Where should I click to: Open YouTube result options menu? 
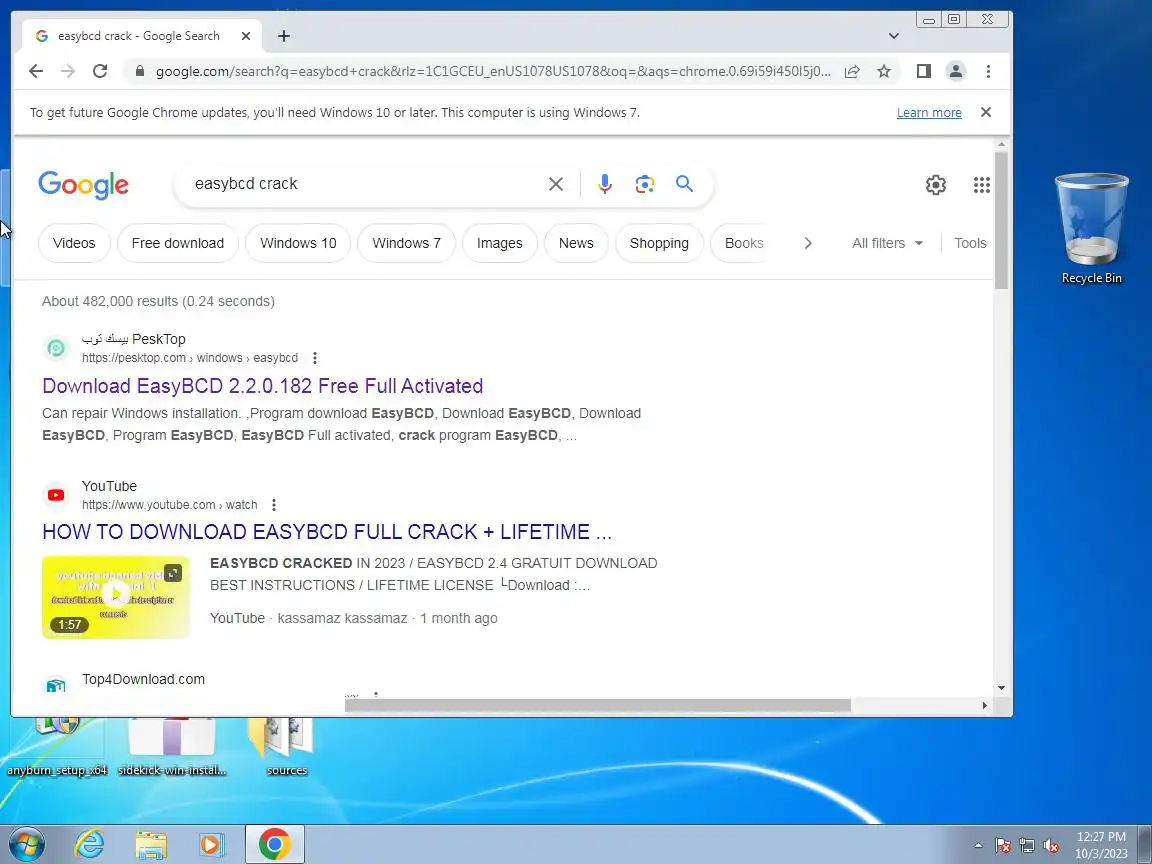(273, 505)
